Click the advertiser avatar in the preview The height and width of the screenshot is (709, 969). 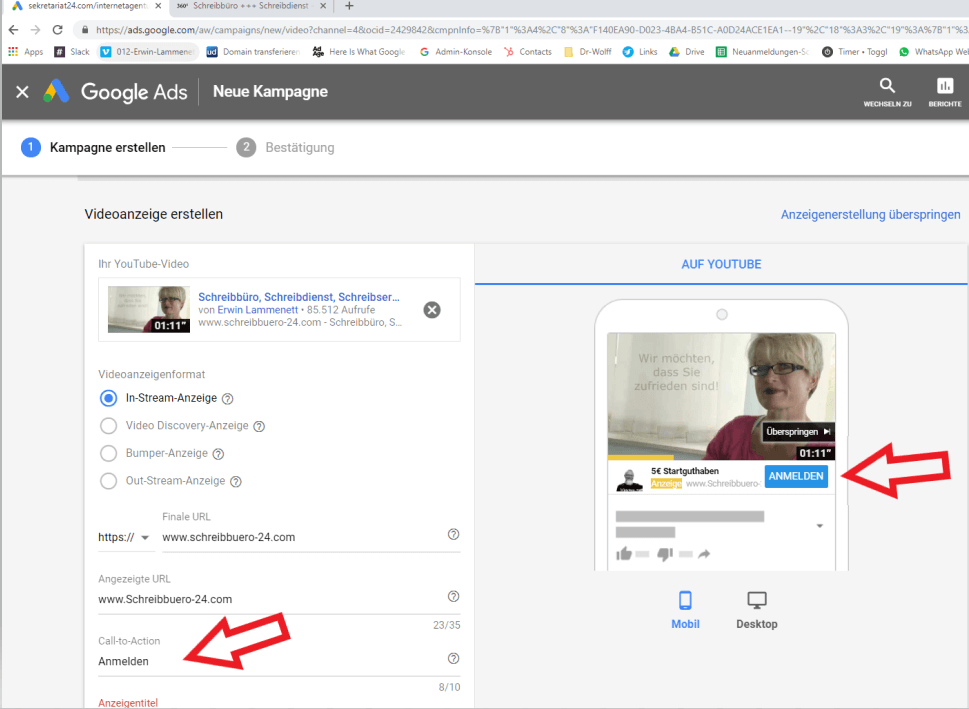(x=630, y=479)
